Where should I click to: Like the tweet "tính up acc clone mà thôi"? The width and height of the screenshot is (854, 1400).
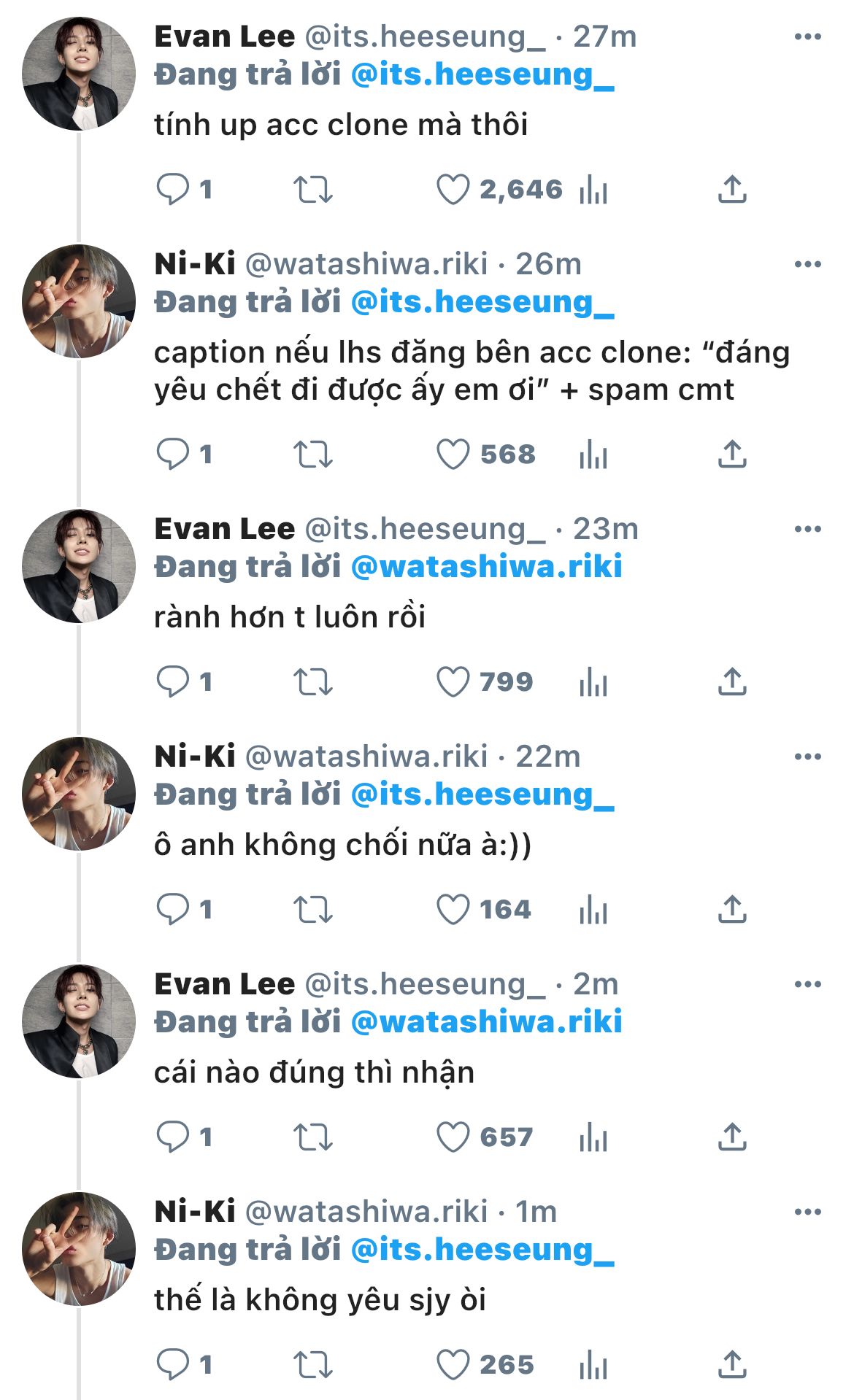coord(453,190)
